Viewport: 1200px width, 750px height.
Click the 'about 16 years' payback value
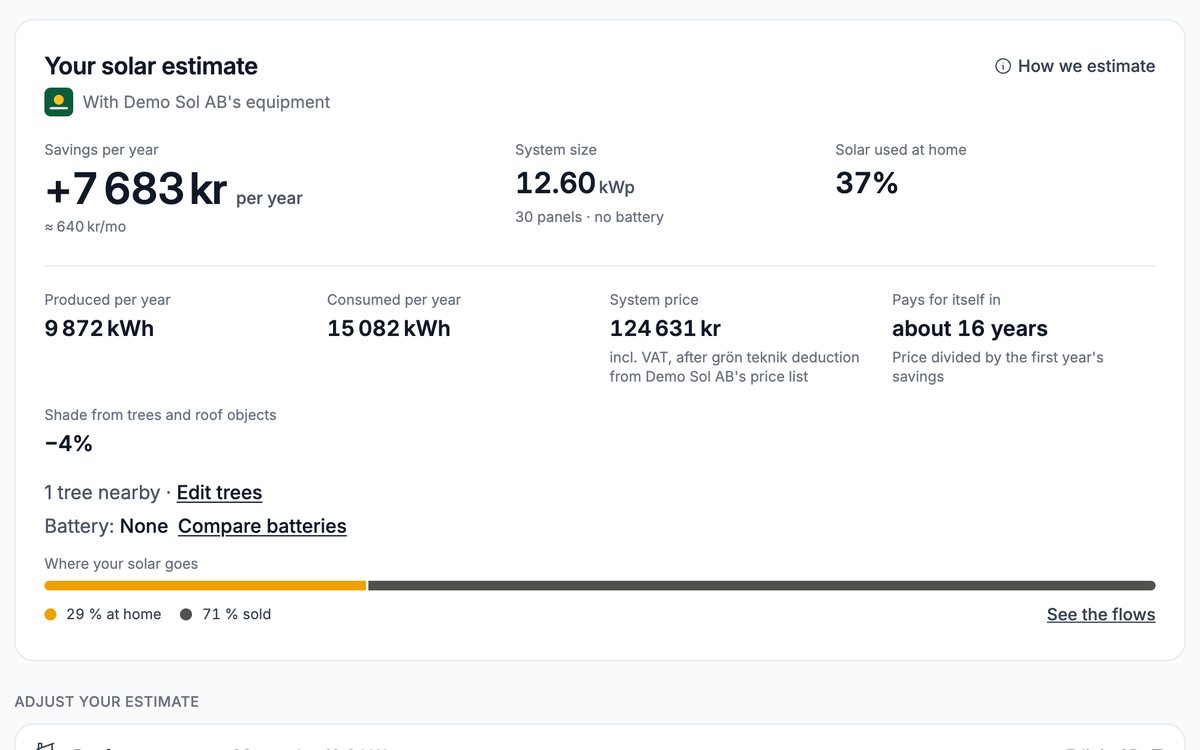point(970,328)
